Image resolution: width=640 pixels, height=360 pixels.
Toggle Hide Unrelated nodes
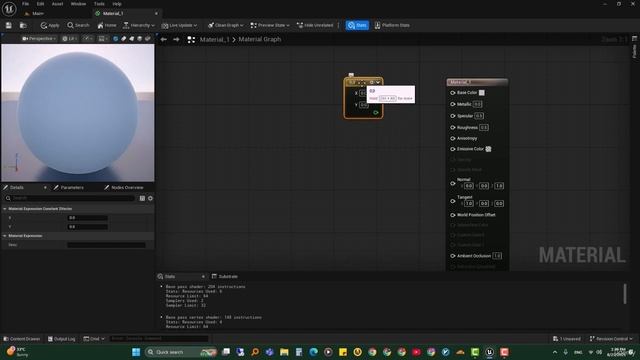[315, 25]
